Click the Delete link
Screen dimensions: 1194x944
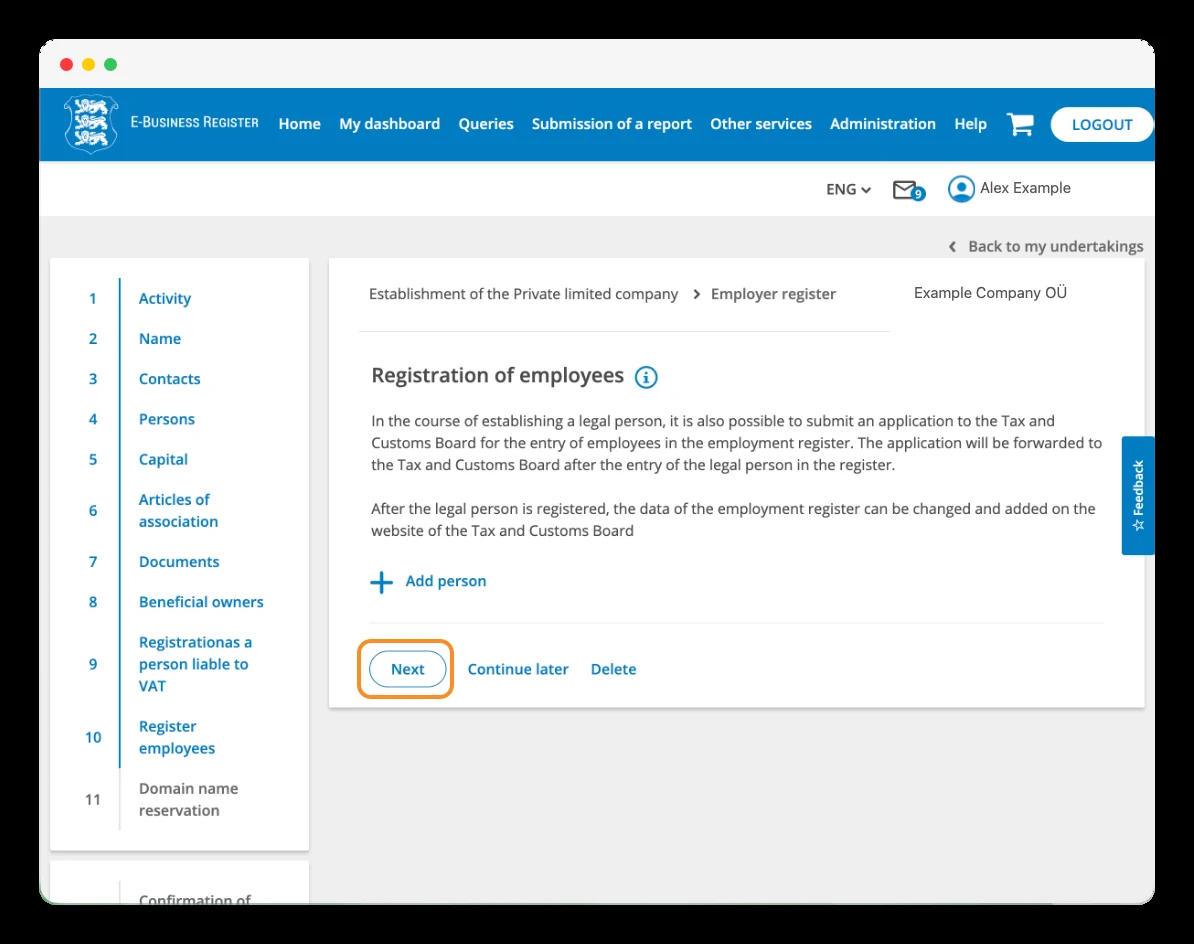pos(613,669)
